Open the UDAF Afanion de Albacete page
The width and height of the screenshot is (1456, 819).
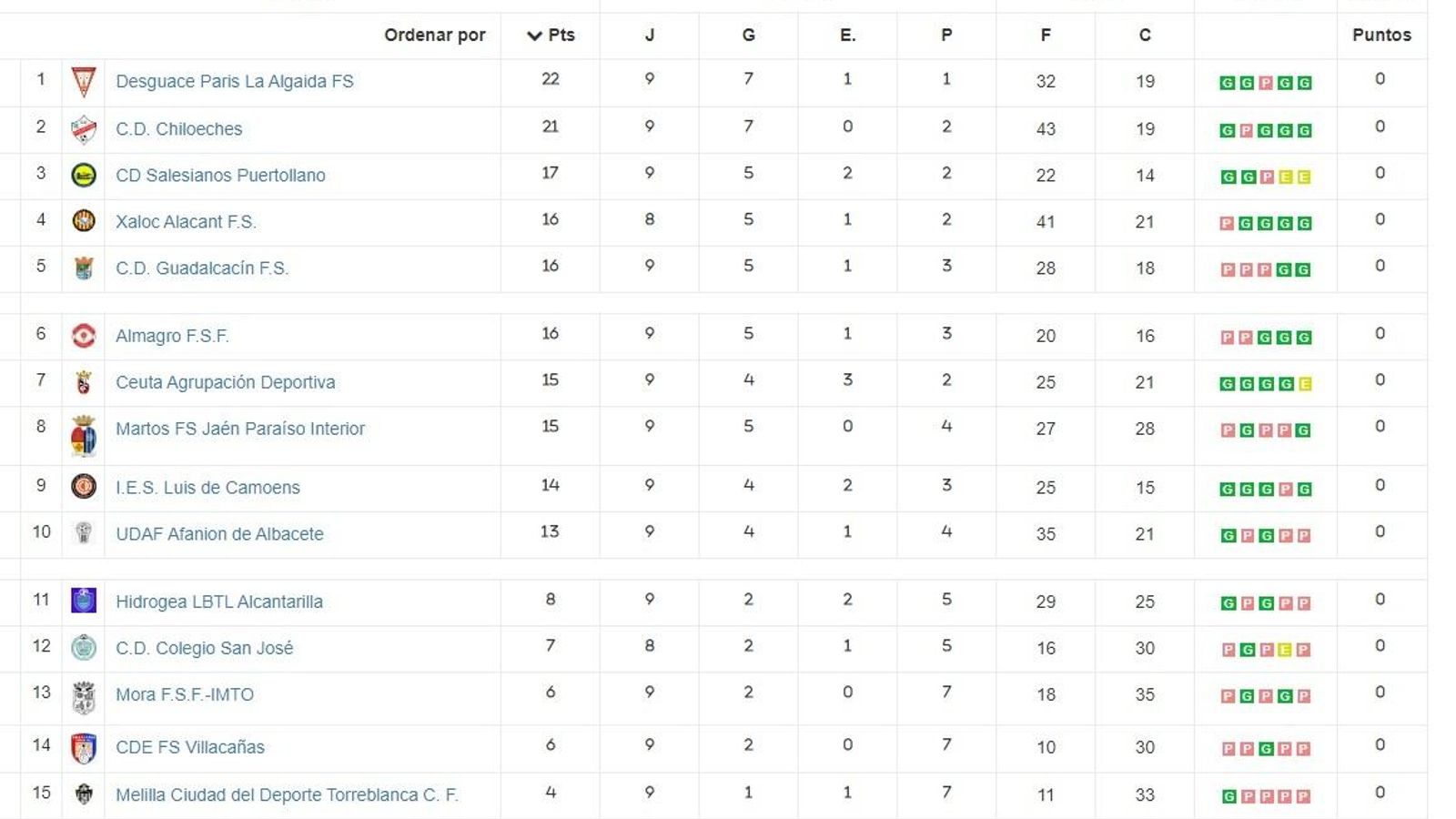coord(219,533)
